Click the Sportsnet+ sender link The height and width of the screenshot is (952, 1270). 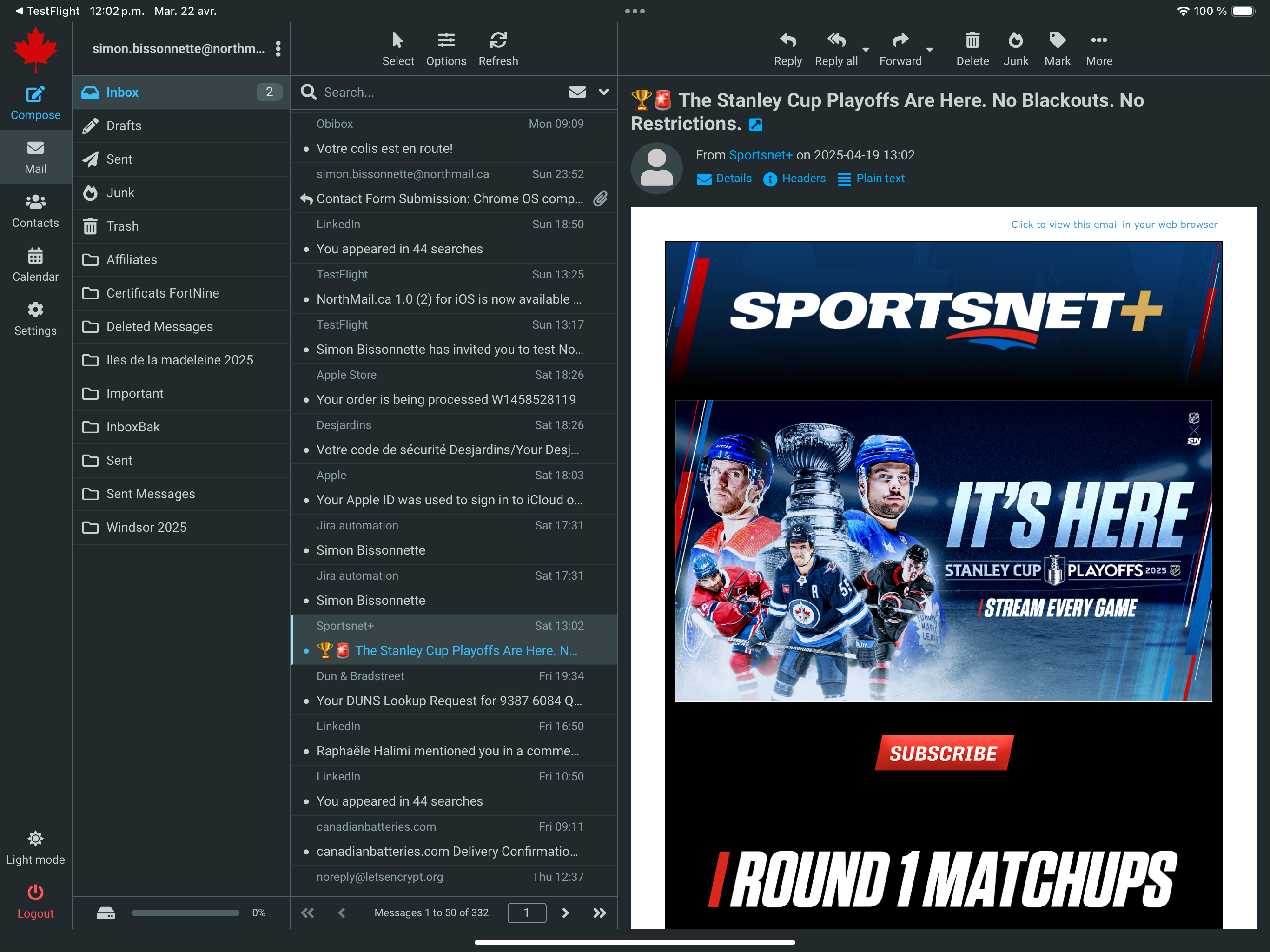[760, 155]
